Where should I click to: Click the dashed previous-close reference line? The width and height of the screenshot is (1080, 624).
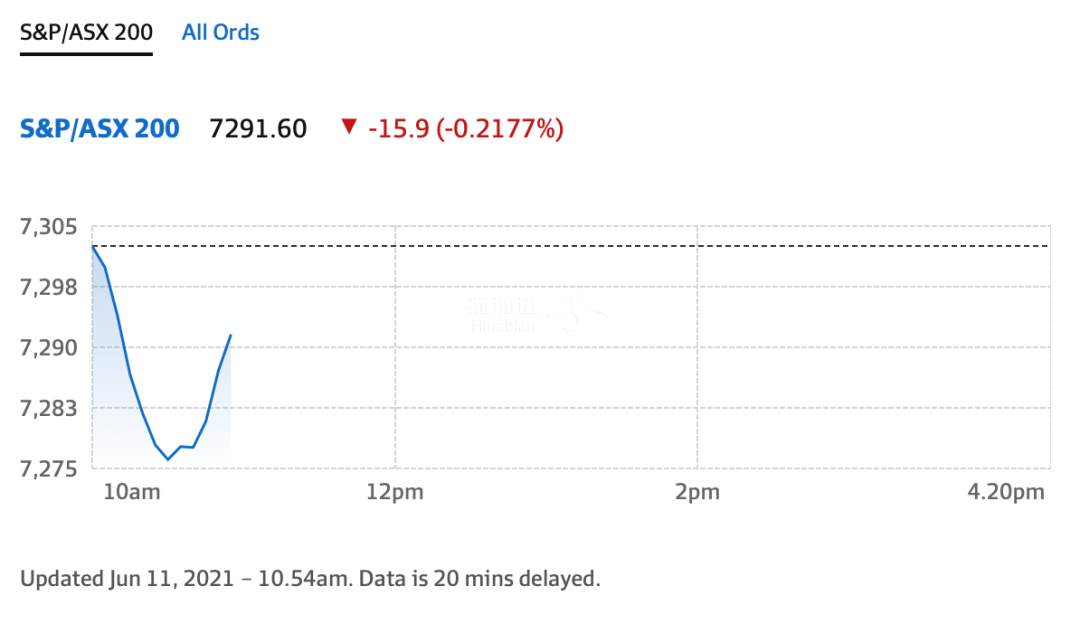(571, 246)
